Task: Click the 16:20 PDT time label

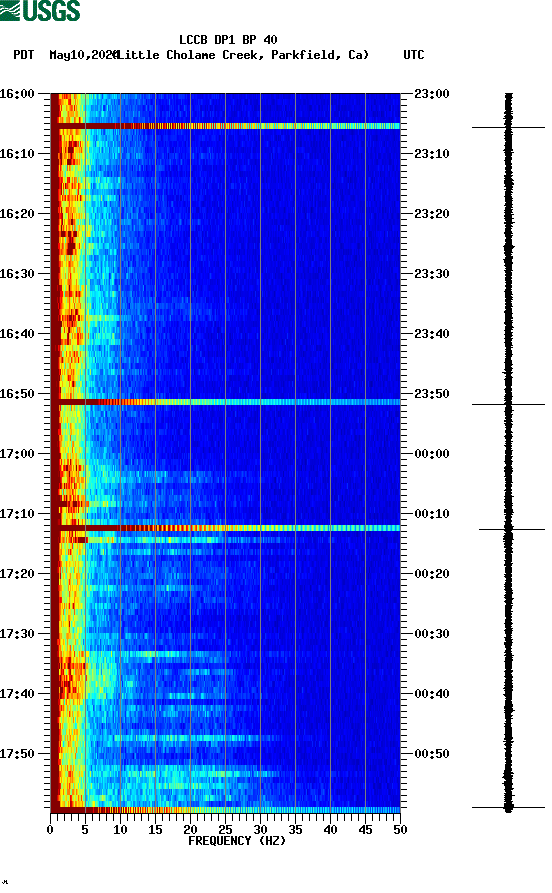Action: pyautogui.click(x=17, y=214)
